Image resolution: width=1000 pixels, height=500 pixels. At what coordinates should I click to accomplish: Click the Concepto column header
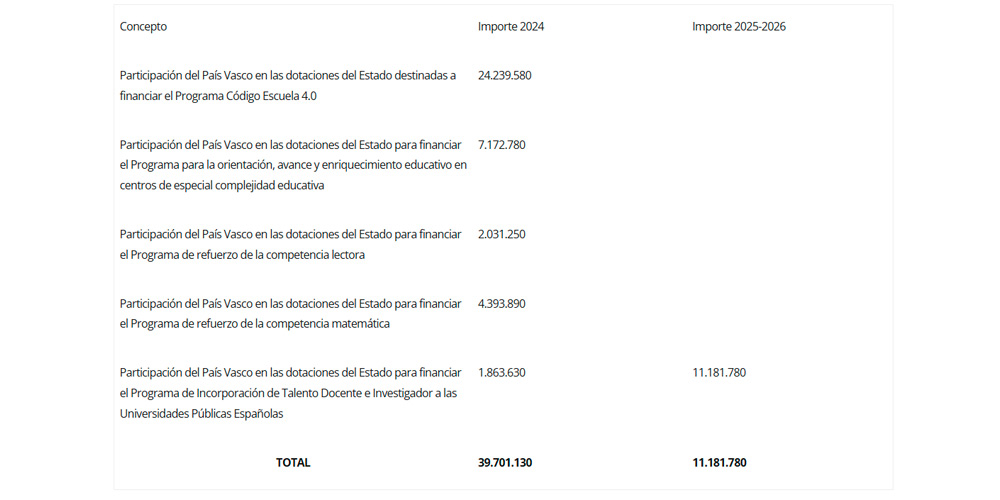coord(143,27)
